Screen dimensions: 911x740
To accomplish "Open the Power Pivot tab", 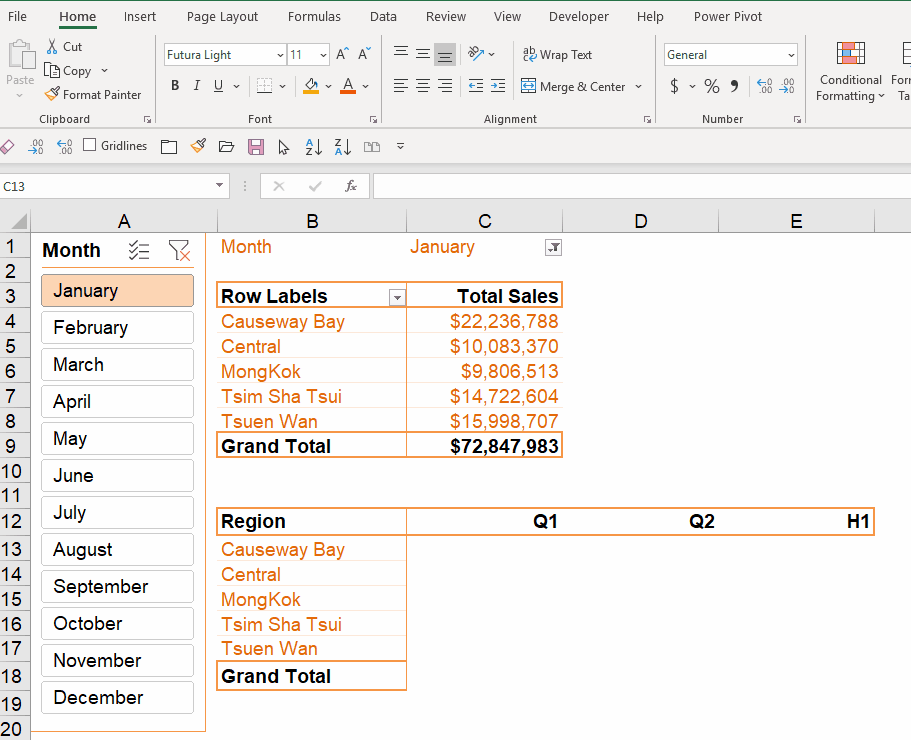I will pos(728,17).
